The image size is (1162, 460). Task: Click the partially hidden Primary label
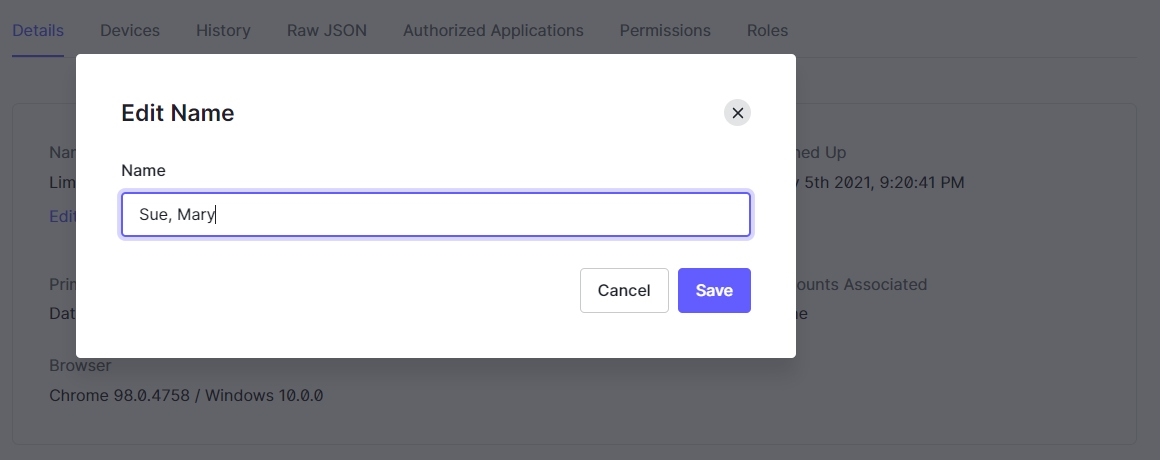click(62, 284)
